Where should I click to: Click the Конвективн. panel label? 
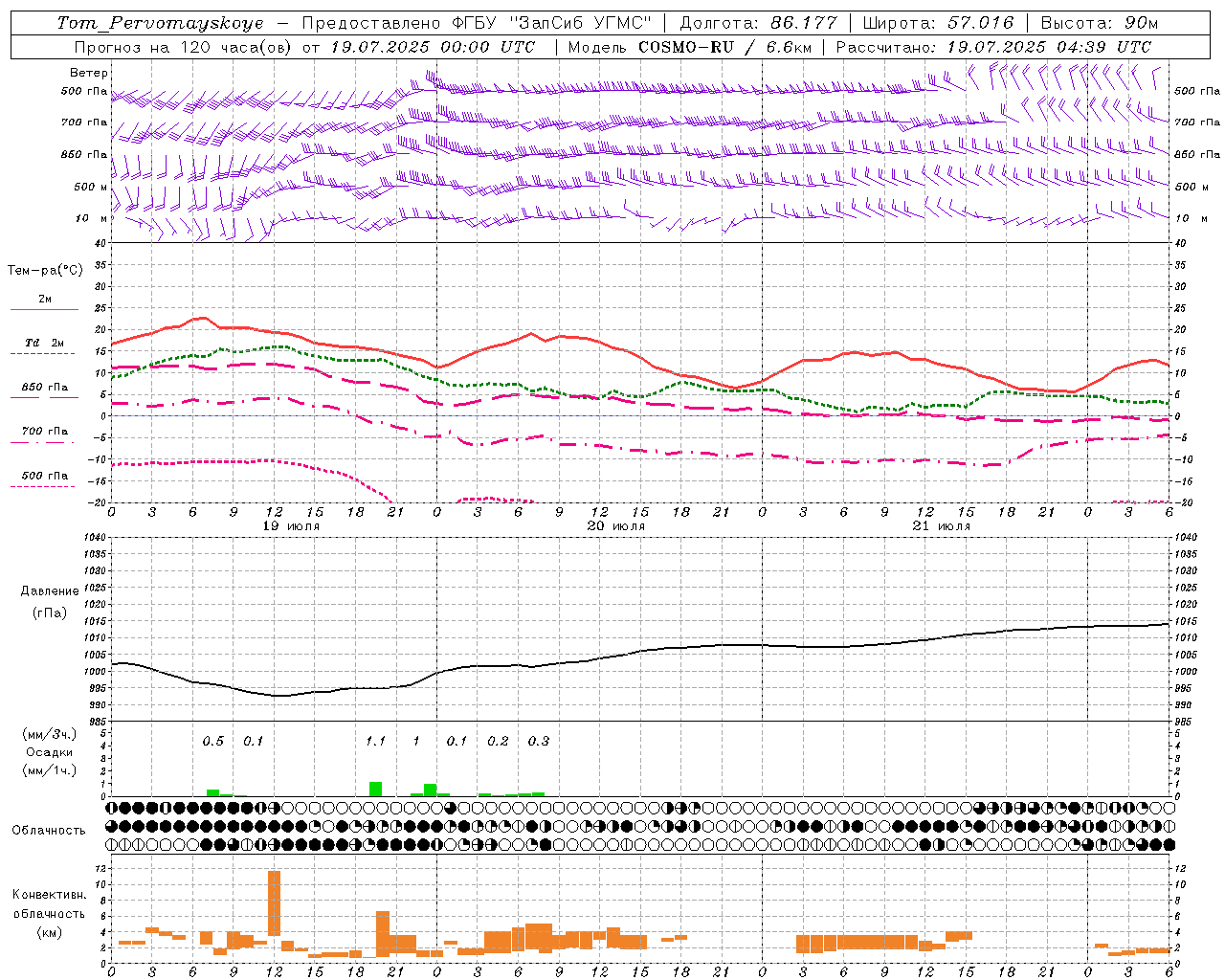50,895
